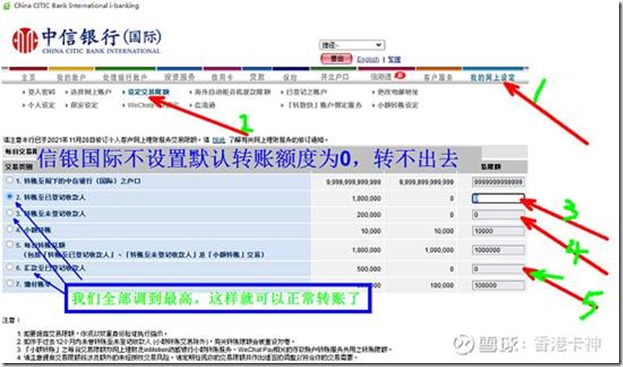Open the 处理银行账户 tab

pos(124,77)
